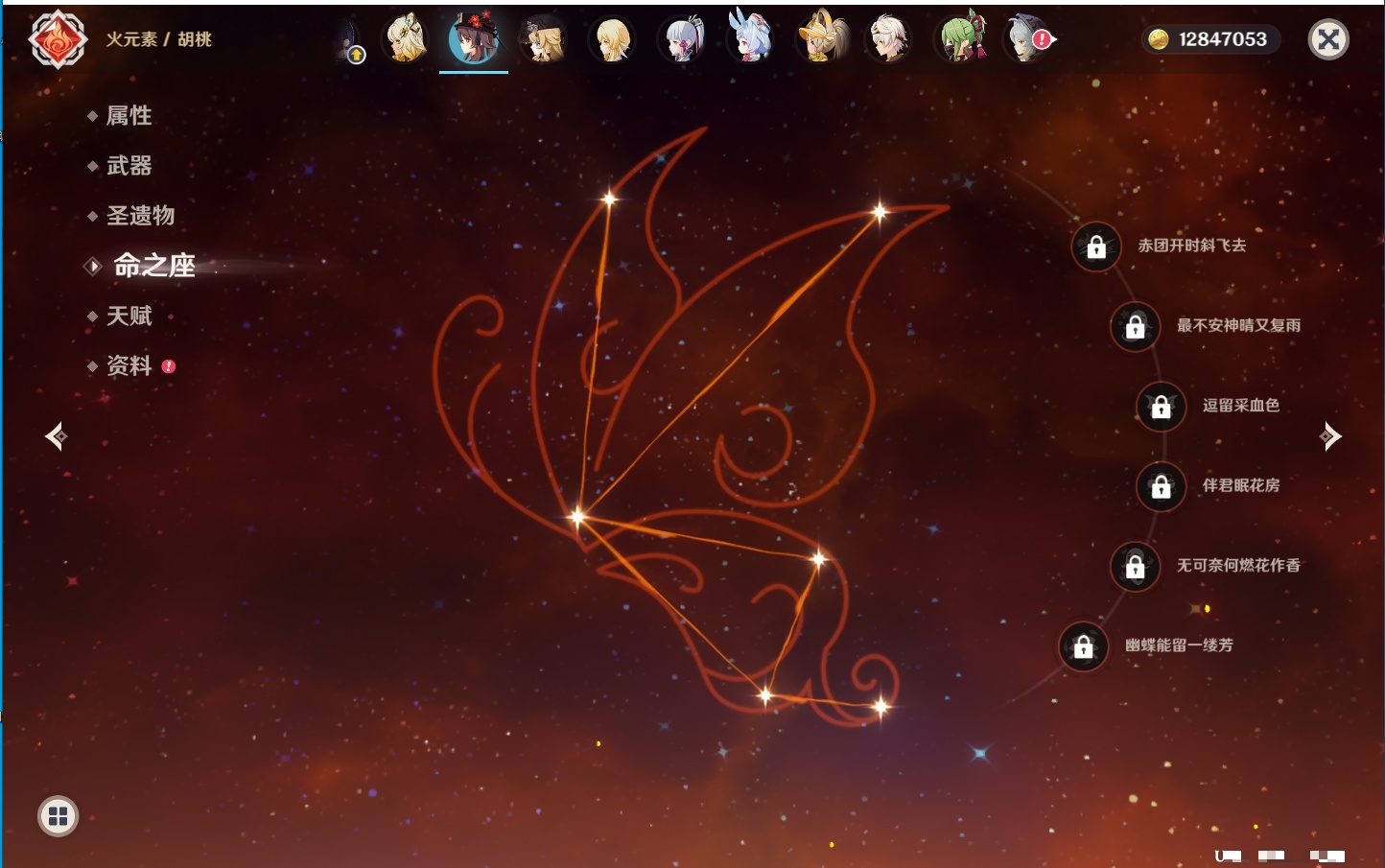Viewport: 1385px width, 868px height.
Task: Open the 属性 menu tab
Action: coord(129,116)
